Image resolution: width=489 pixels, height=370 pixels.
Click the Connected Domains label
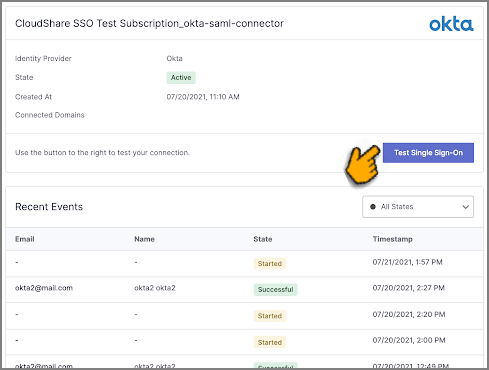pos(50,115)
